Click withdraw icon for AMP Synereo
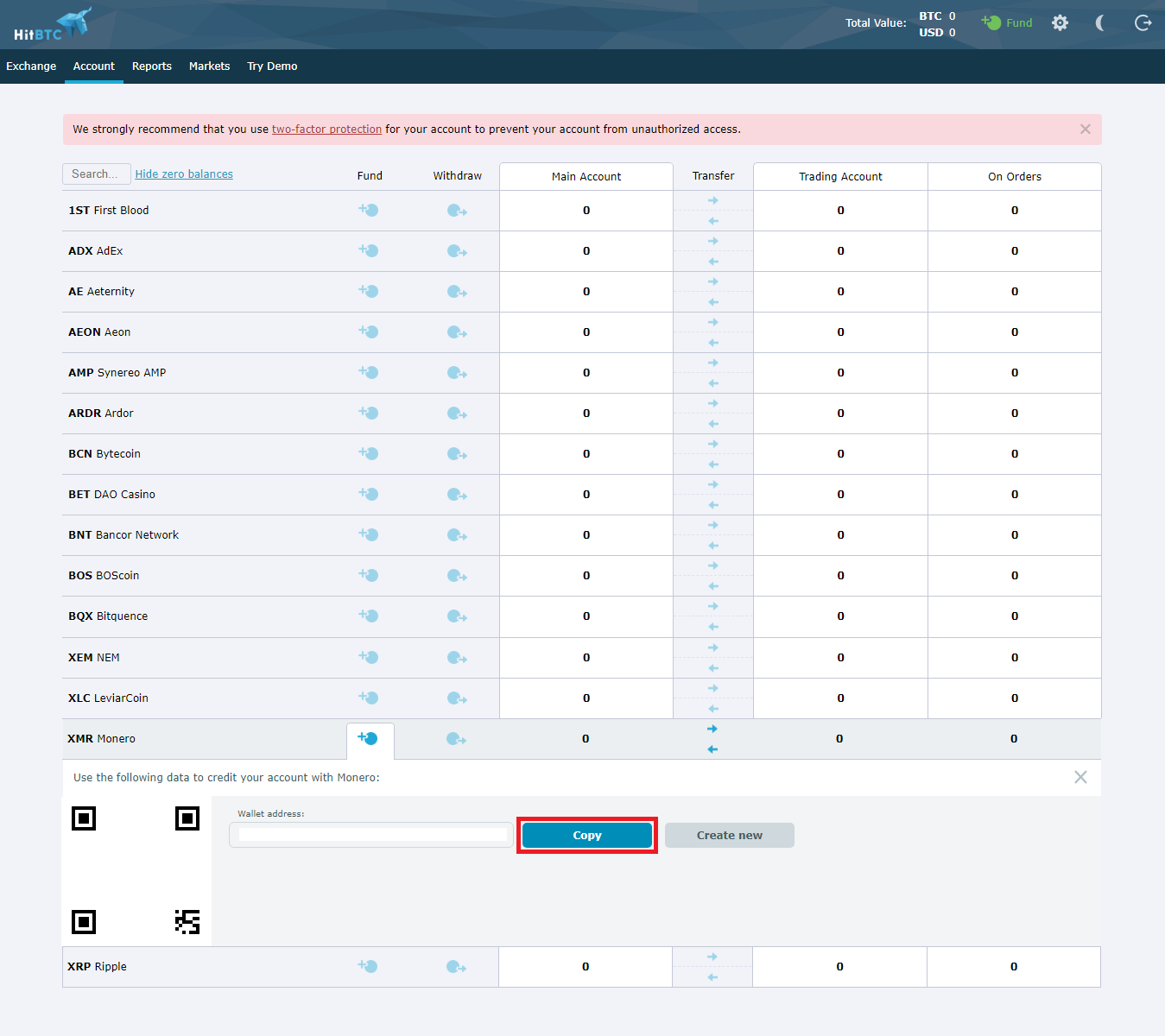Image resolution: width=1165 pixels, height=1036 pixels. 457,373
